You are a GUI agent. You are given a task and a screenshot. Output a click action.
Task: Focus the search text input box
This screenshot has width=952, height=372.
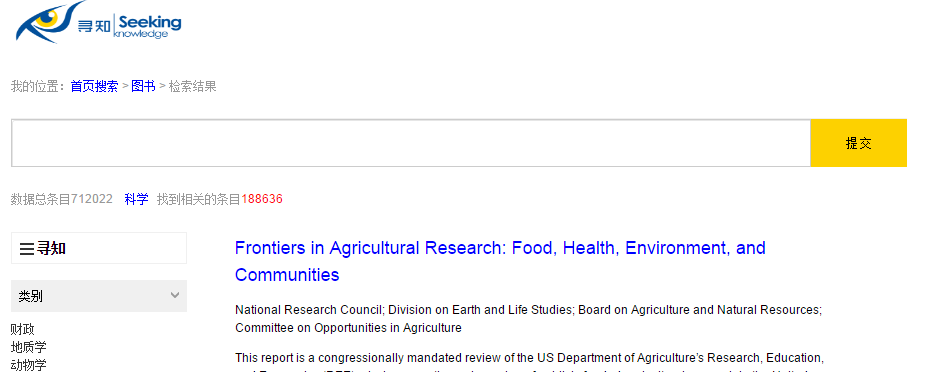coord(411,143)
